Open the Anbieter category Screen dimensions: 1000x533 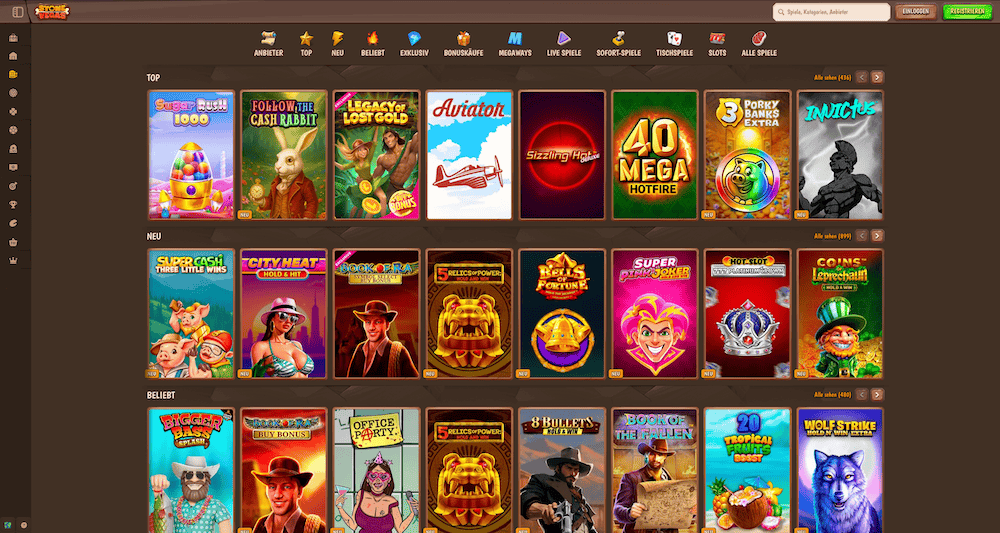pos(268,44)
